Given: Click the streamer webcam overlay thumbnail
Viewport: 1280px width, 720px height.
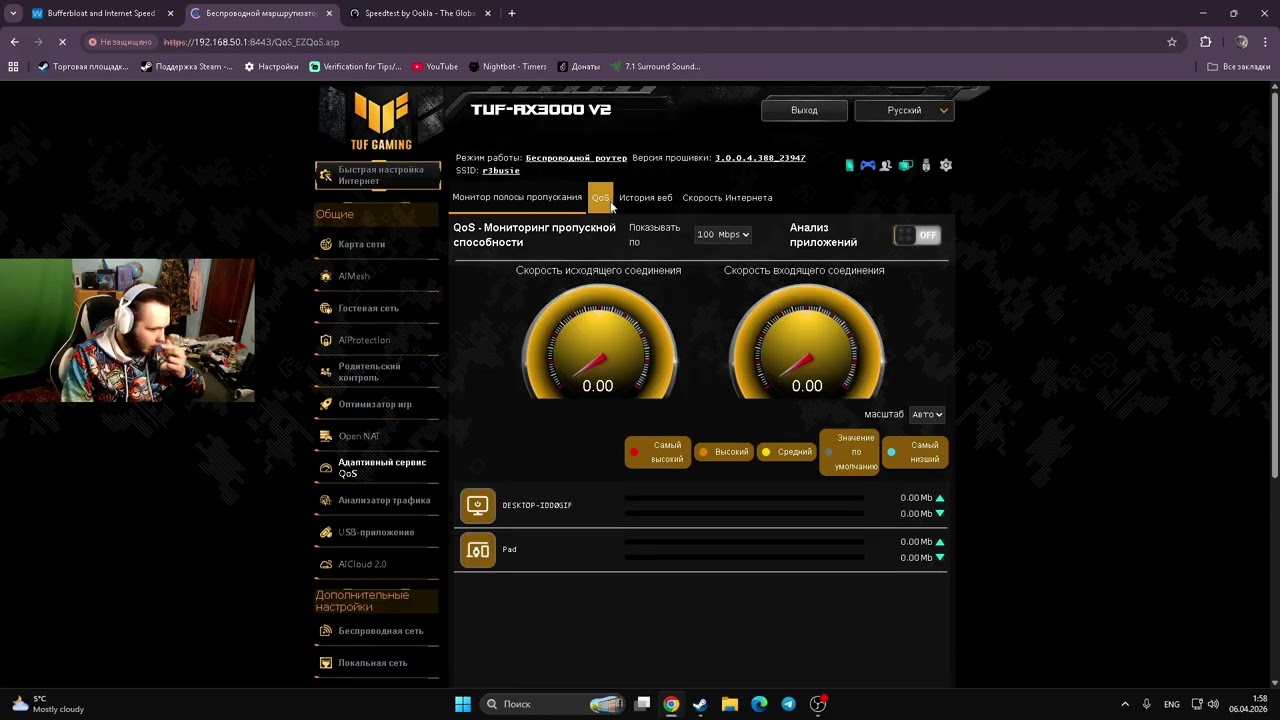Looking at the screenshot, I should pos(127,330).
